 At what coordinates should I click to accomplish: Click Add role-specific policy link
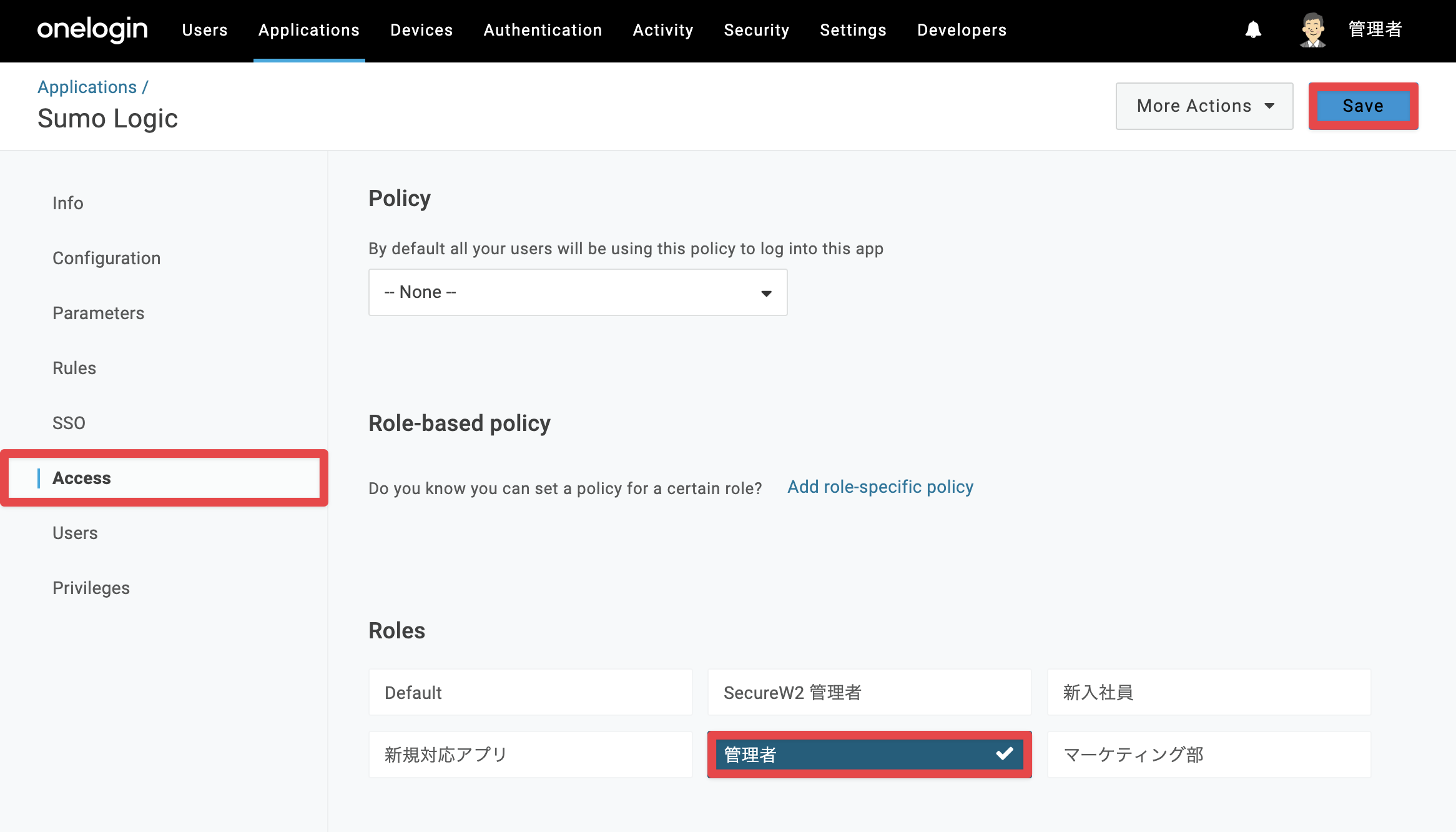(x=880, y=487)
